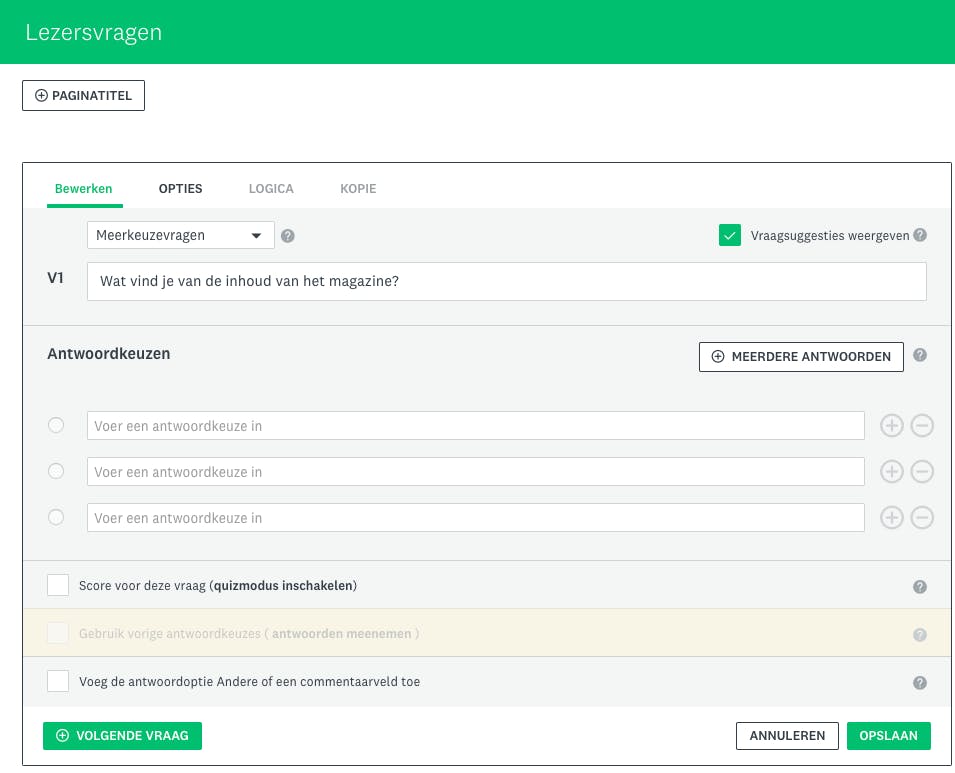This screenshot has width=955, height=773.
Task: Click the Volgende vraag button
Action: (122, 736)
